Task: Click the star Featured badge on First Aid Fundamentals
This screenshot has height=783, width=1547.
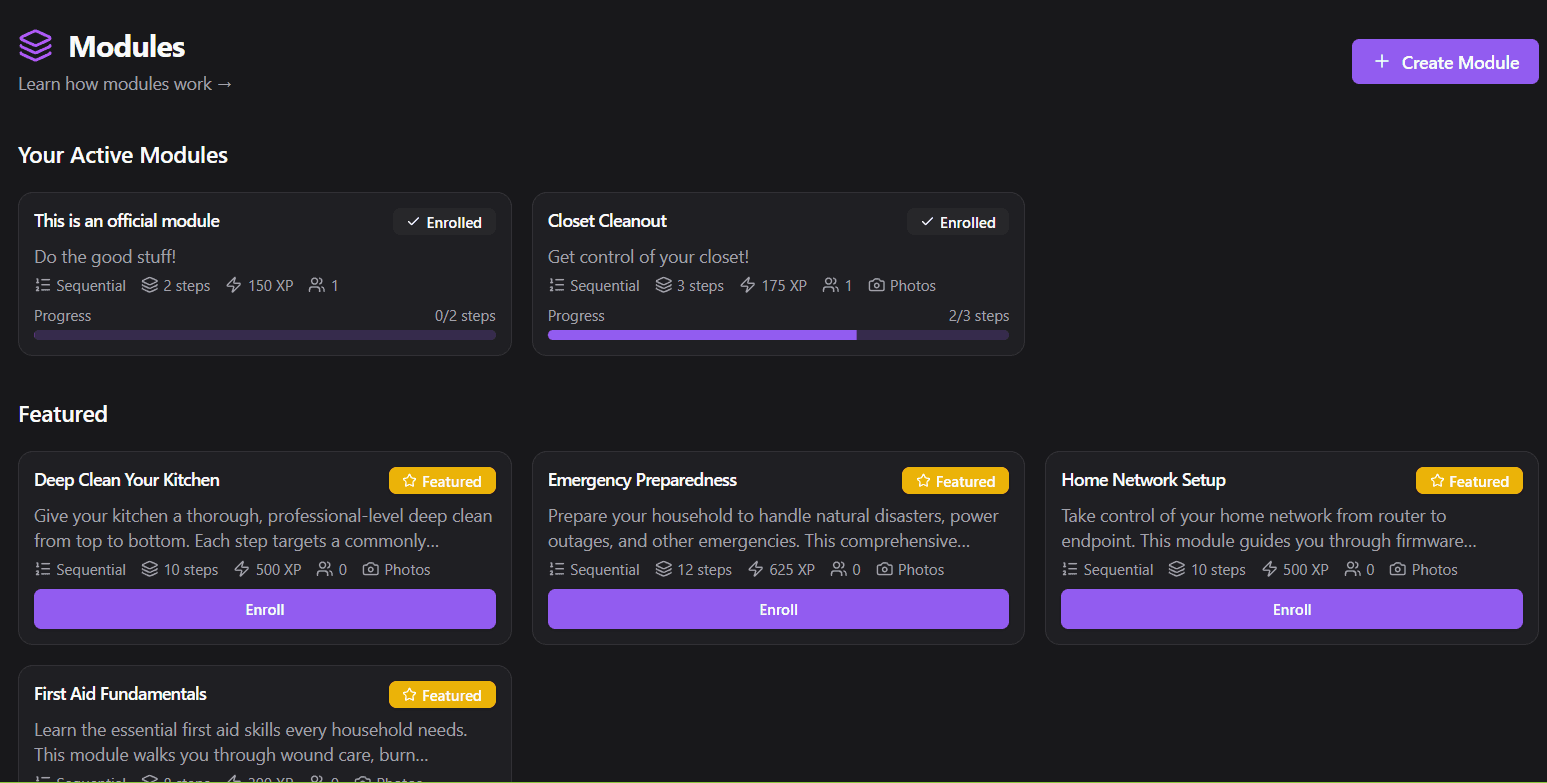Action: (442, 694)
